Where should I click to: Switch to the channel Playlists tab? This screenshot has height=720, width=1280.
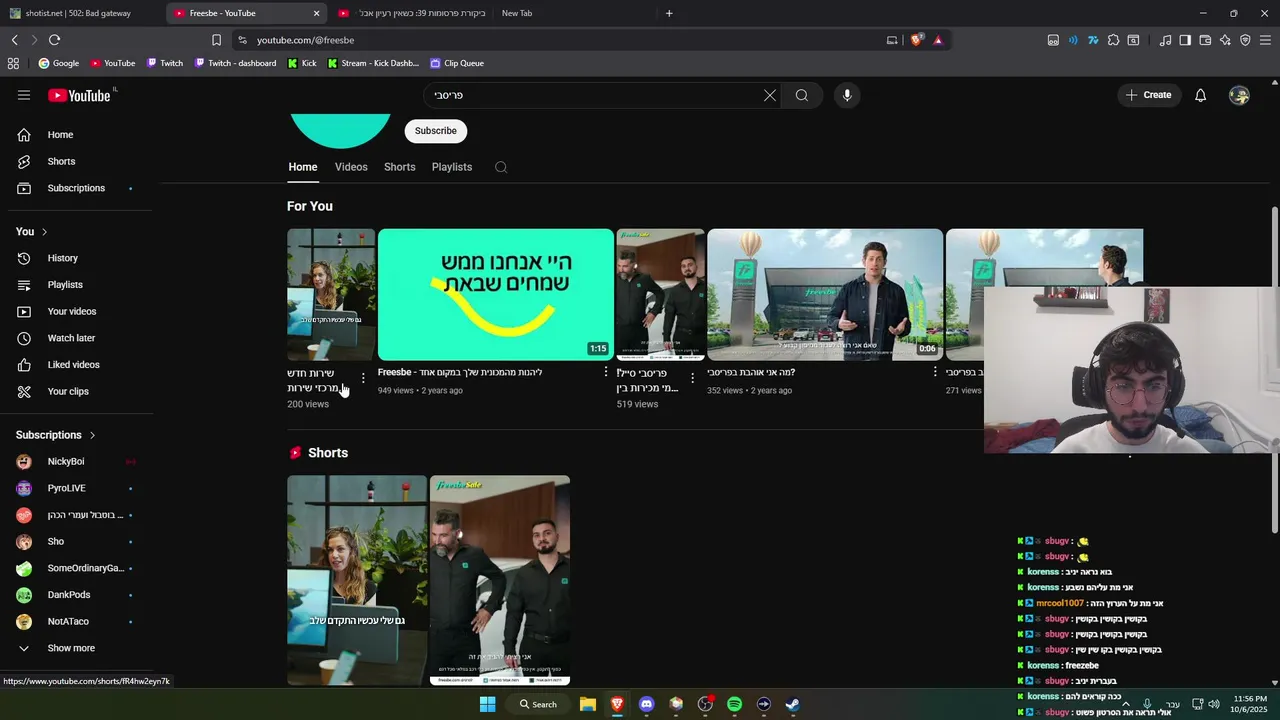click(452, 167)
